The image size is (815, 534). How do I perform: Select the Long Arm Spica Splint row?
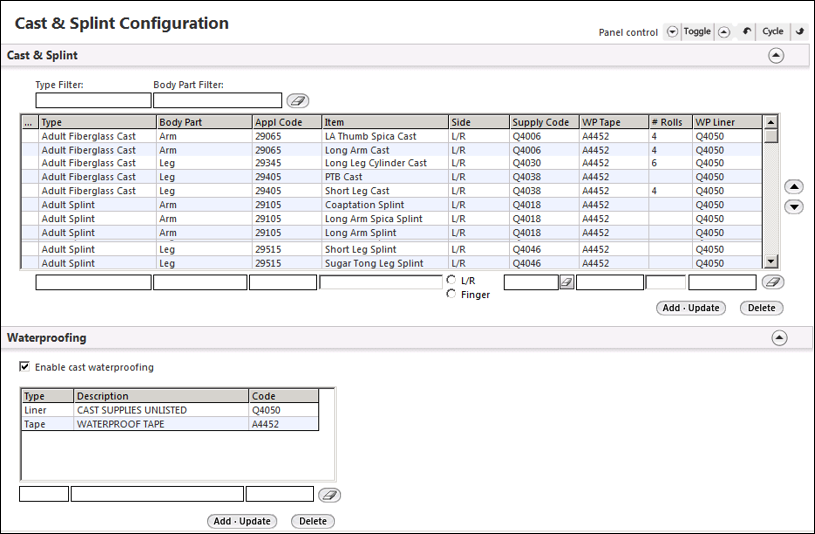(392, 219)
